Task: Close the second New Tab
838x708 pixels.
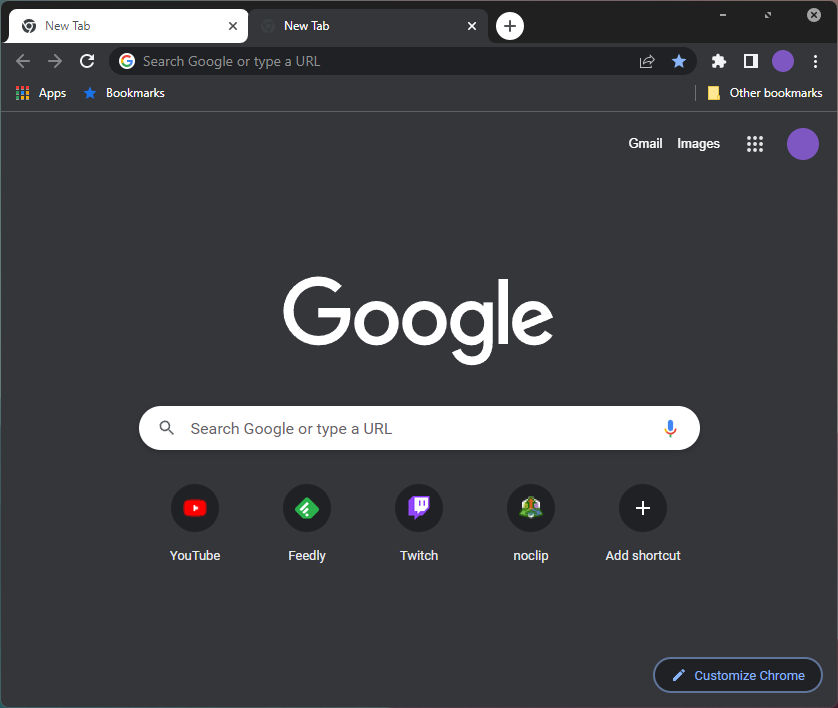Action: 472,26
